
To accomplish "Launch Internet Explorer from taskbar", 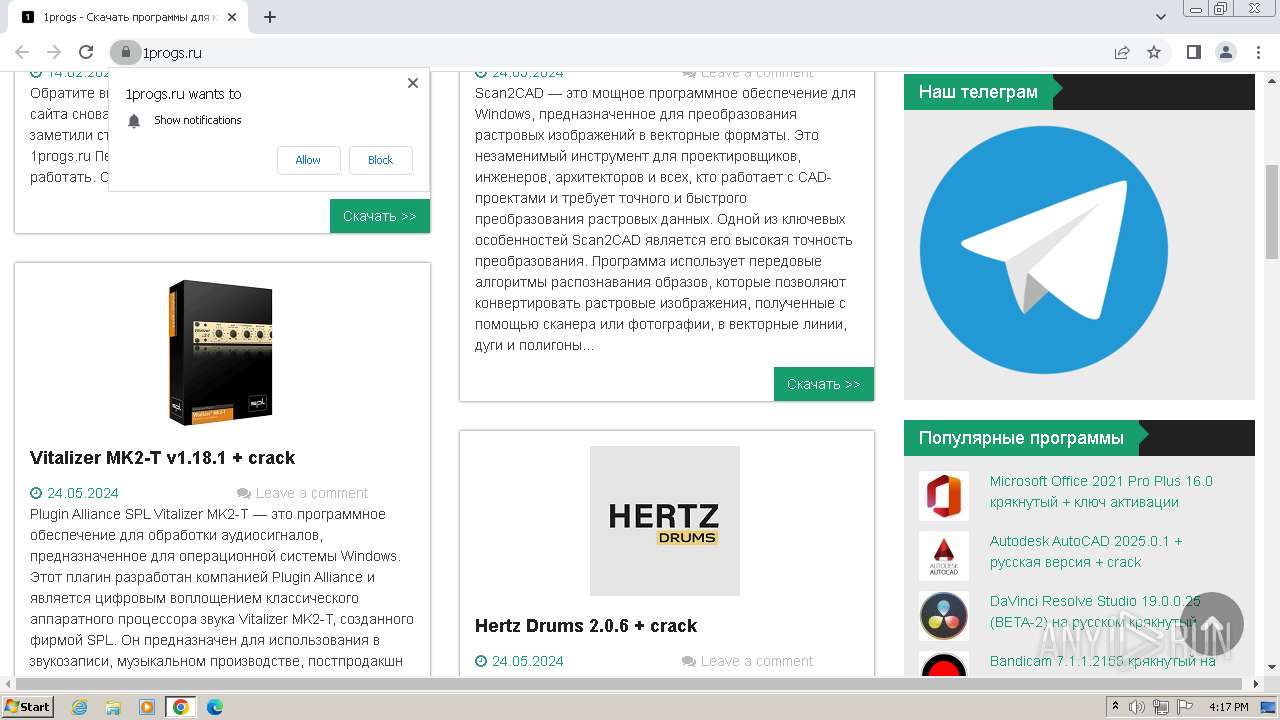I will click(80, 707).
